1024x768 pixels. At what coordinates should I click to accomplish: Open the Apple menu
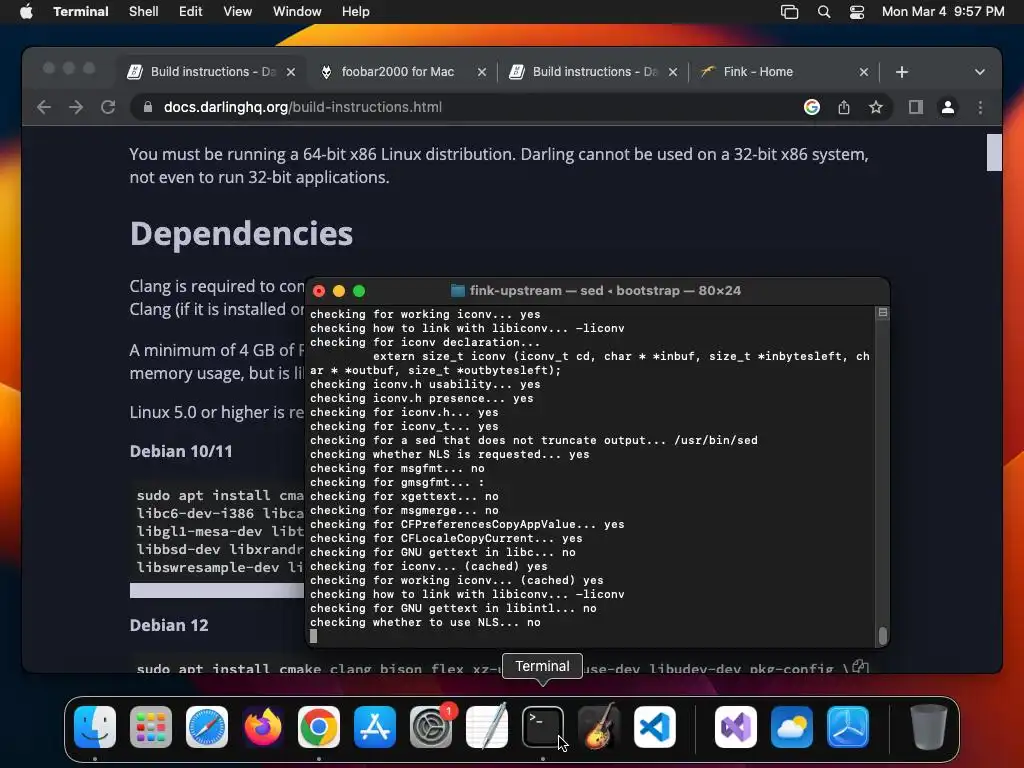(x=26, y=12)
